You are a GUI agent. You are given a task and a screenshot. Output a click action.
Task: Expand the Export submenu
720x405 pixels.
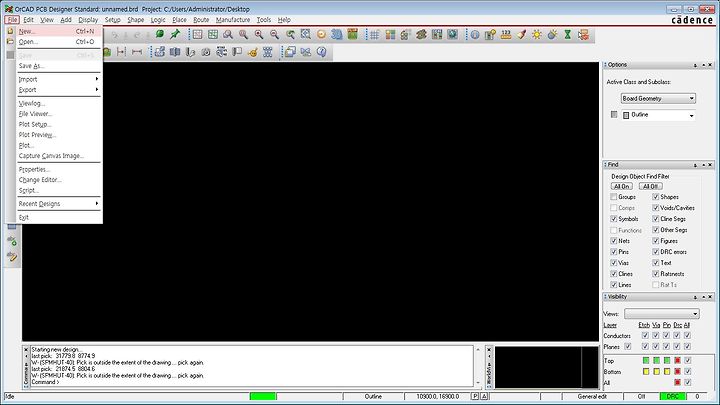(58, 90)
